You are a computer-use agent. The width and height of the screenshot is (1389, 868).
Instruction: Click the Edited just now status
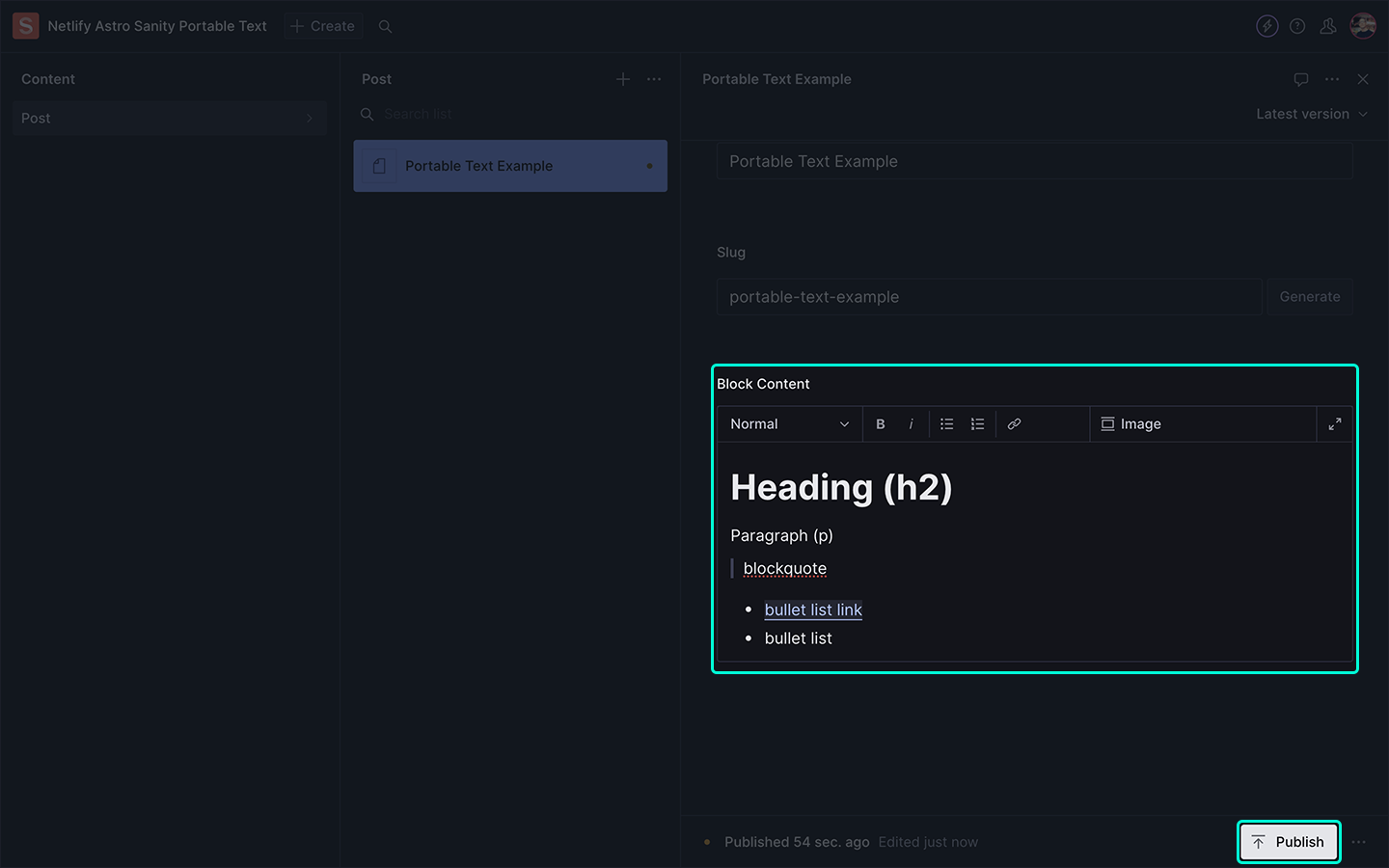click(928, 842)
